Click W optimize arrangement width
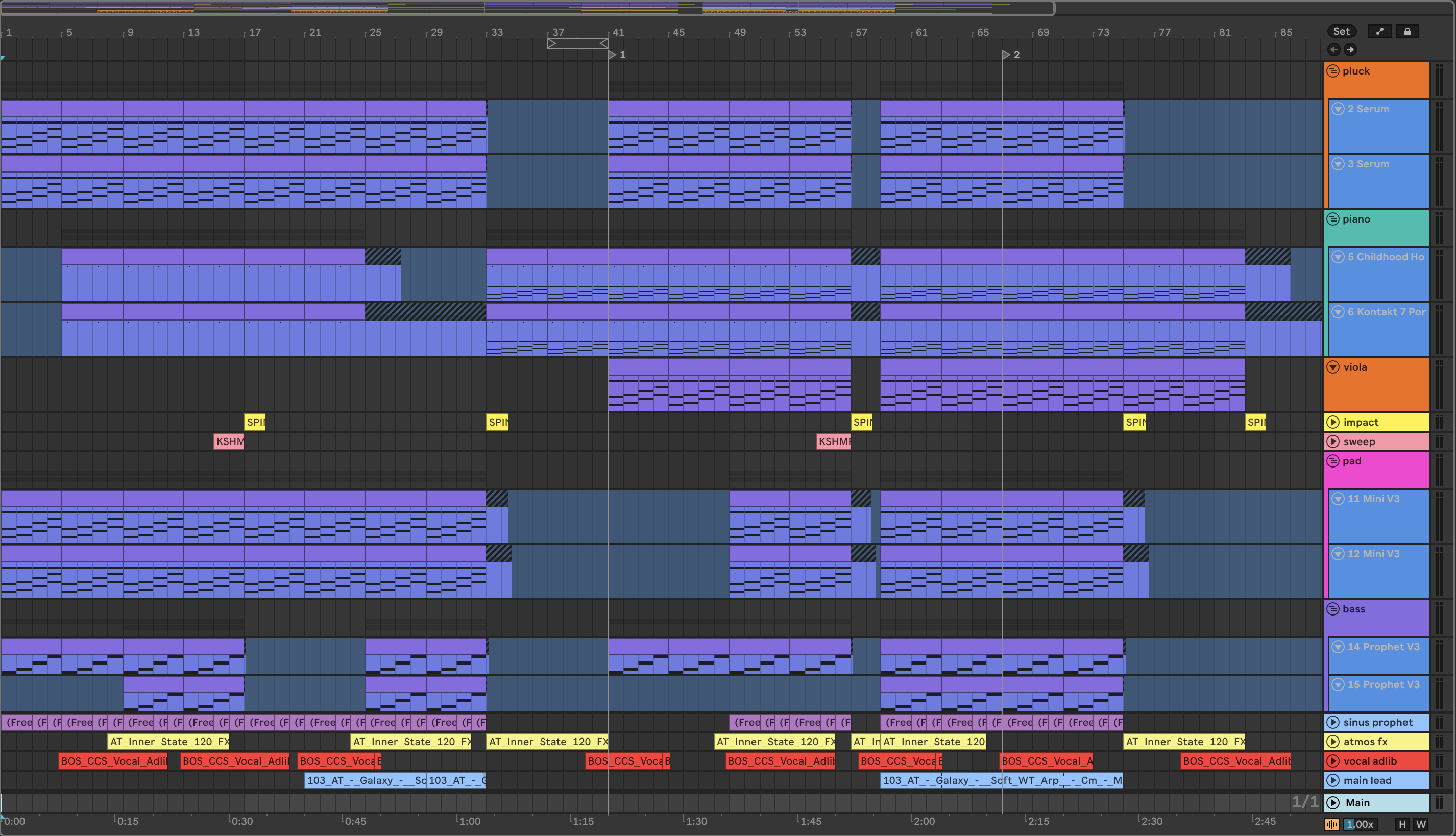1456x836 pixels. pos(1421,825)
